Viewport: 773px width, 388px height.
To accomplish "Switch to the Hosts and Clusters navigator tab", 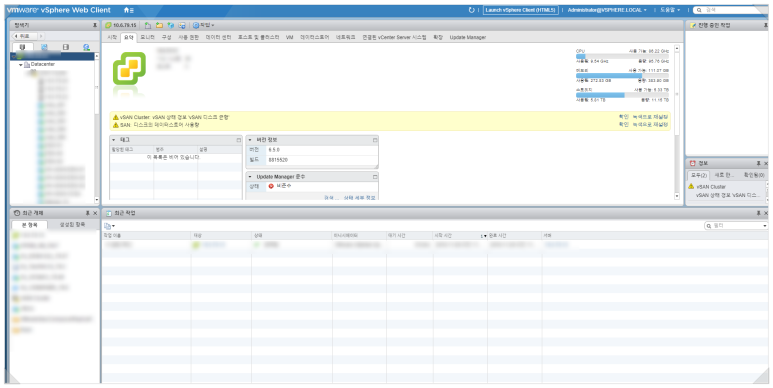I will 23,47.
